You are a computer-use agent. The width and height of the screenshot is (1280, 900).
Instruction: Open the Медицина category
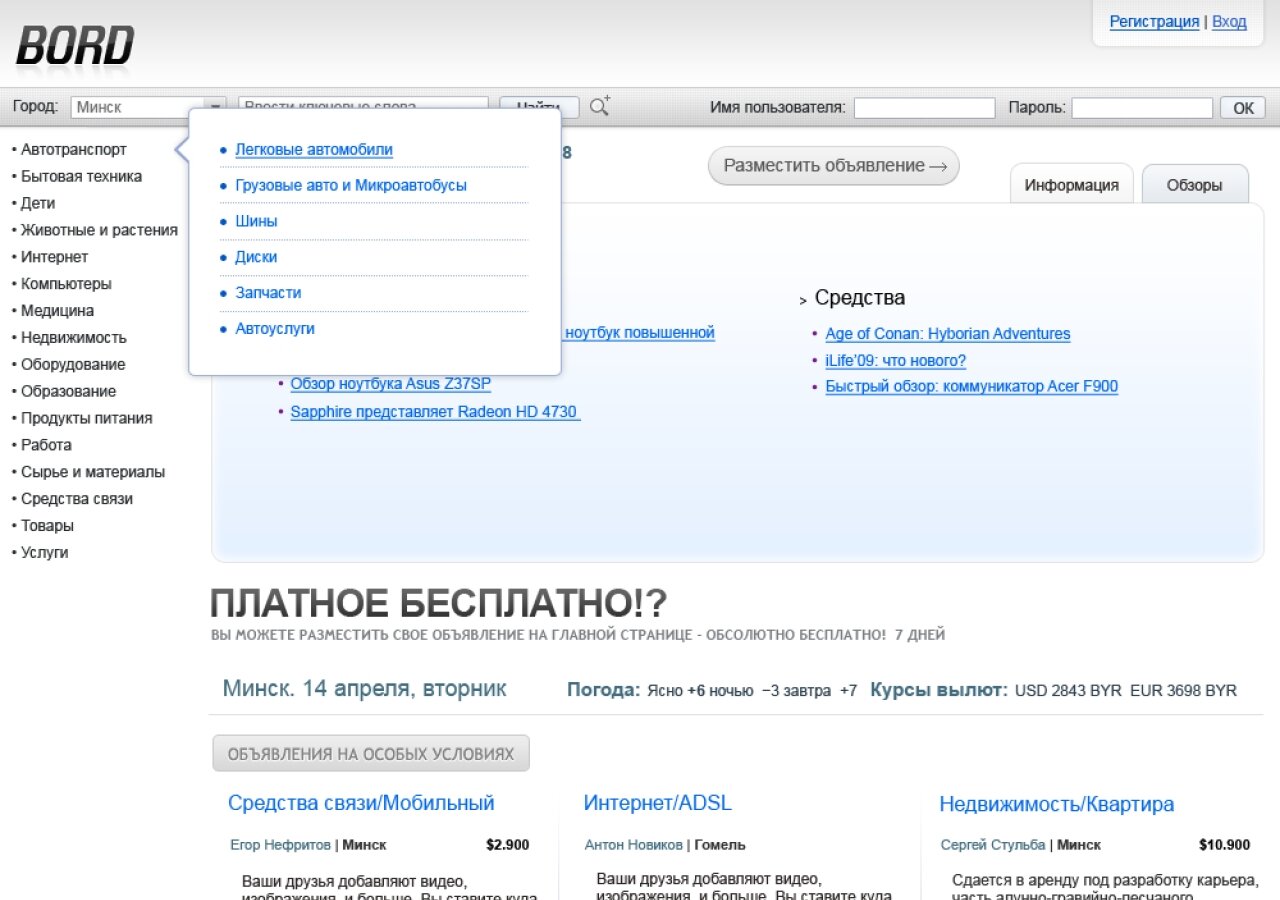click(57, 312)
